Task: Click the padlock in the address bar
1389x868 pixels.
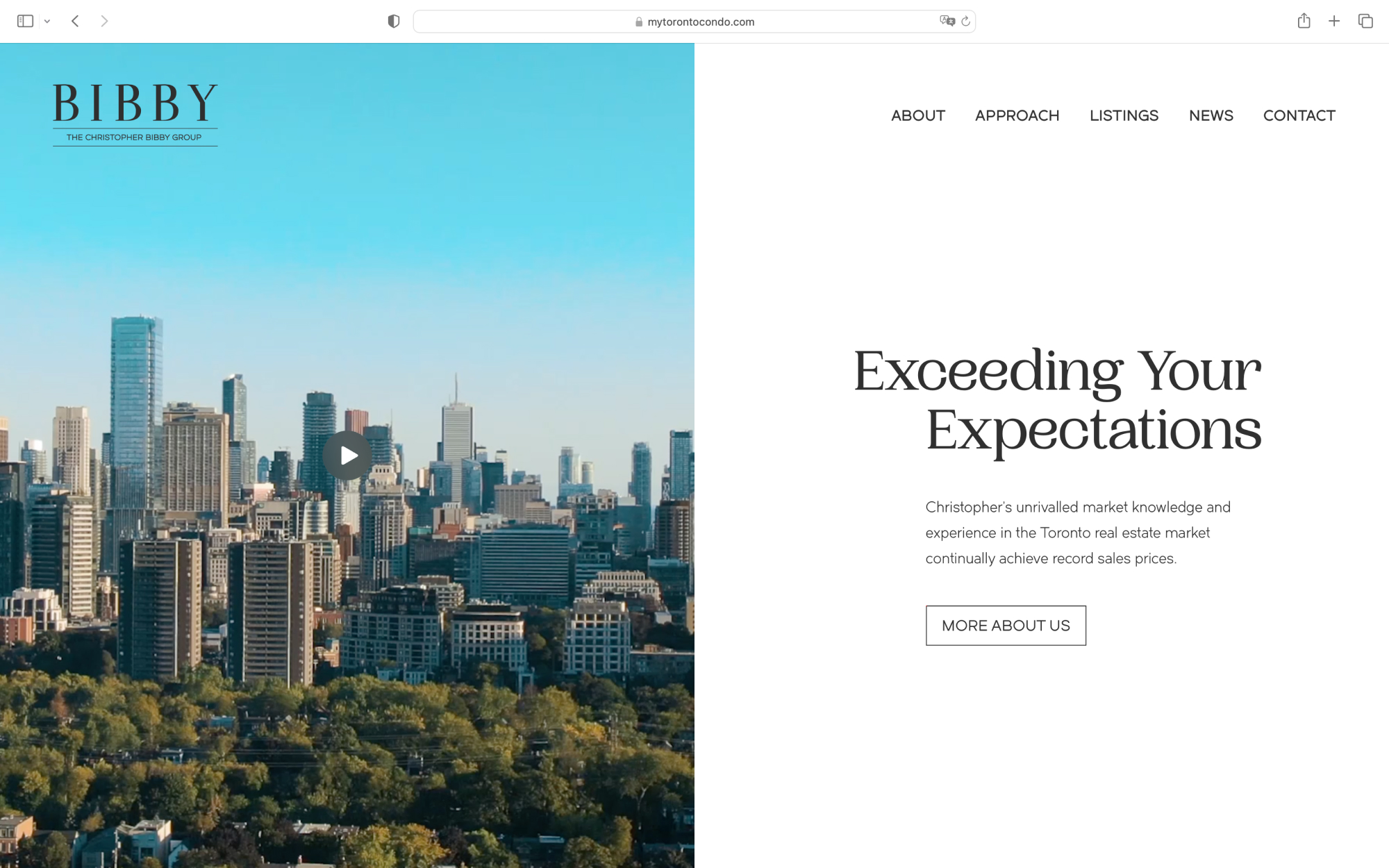Action: click(637, 22)
